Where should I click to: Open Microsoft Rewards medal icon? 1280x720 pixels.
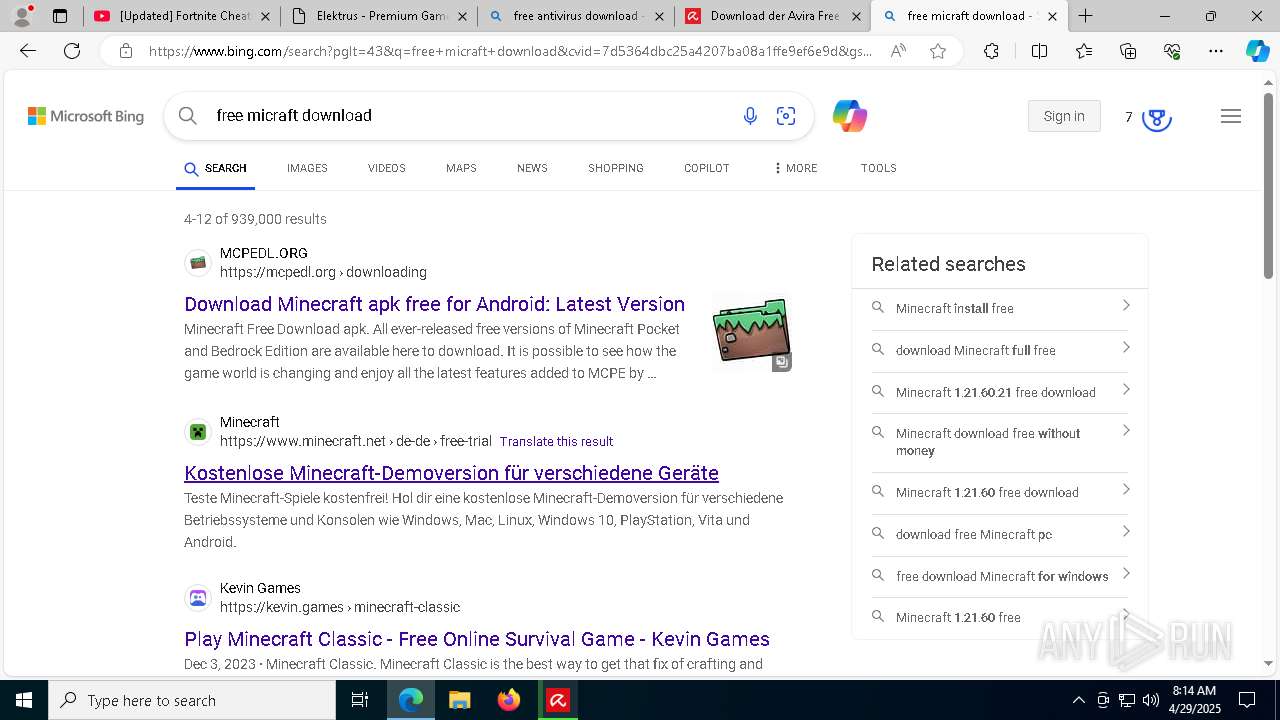pyautogui.click(x=1157, y=118)
